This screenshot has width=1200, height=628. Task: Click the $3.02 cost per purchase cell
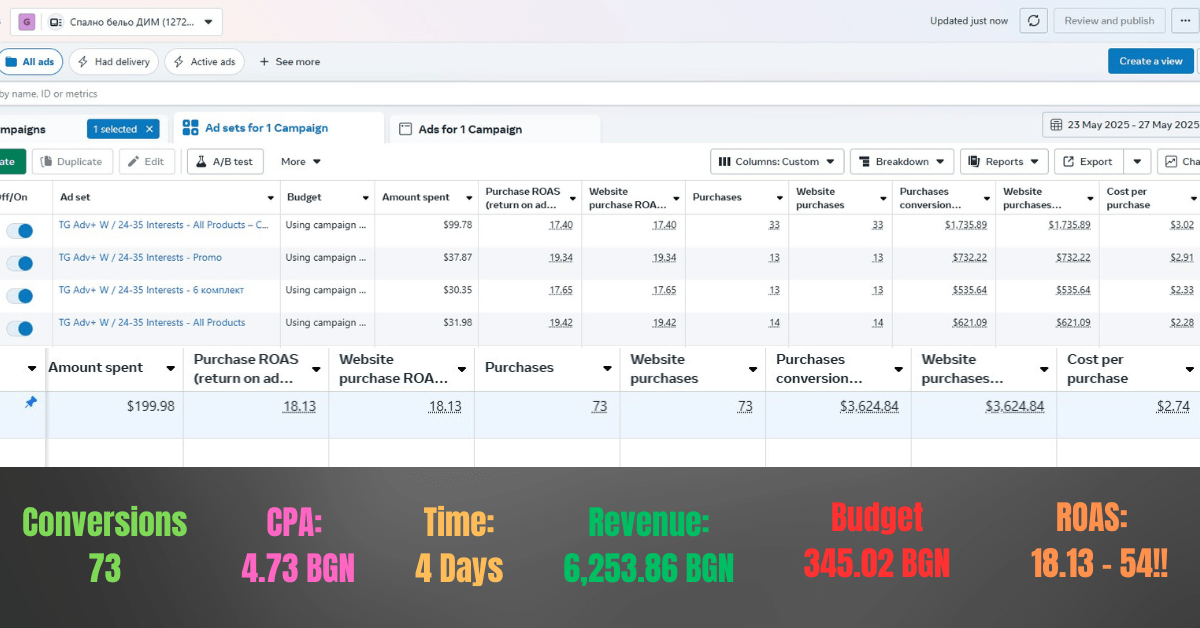click(x=1182, y=225)
